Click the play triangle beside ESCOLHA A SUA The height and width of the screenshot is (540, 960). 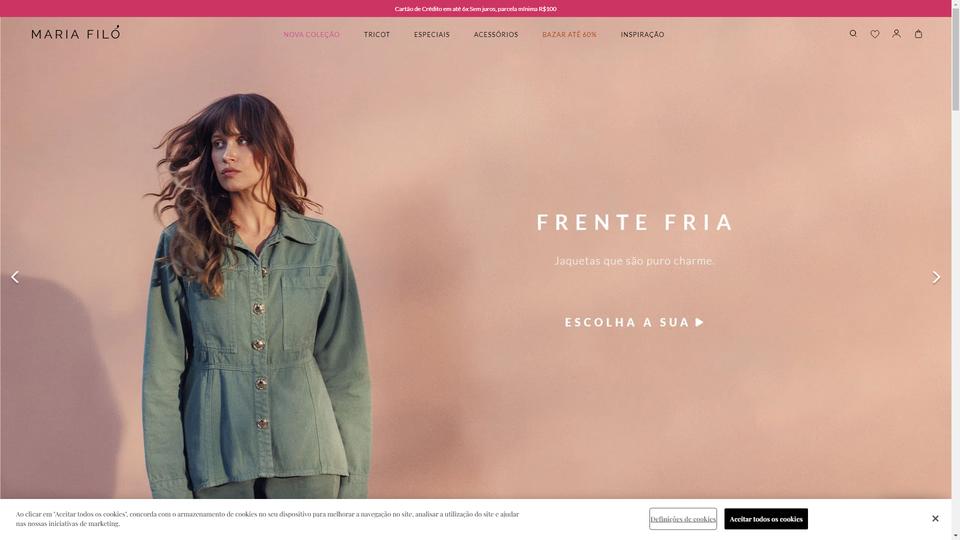pyautogui.click(x=700, y=322)
